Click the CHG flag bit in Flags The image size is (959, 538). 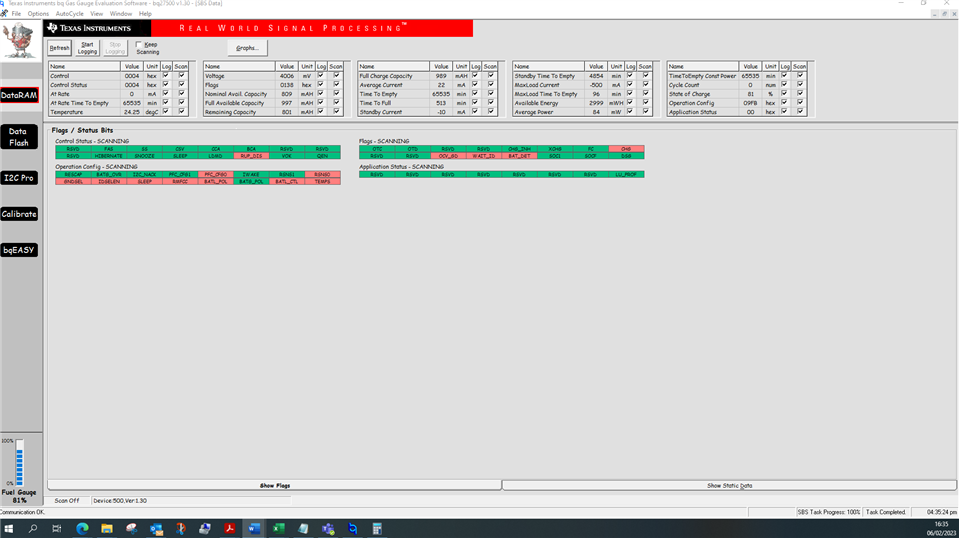[626, 149]
